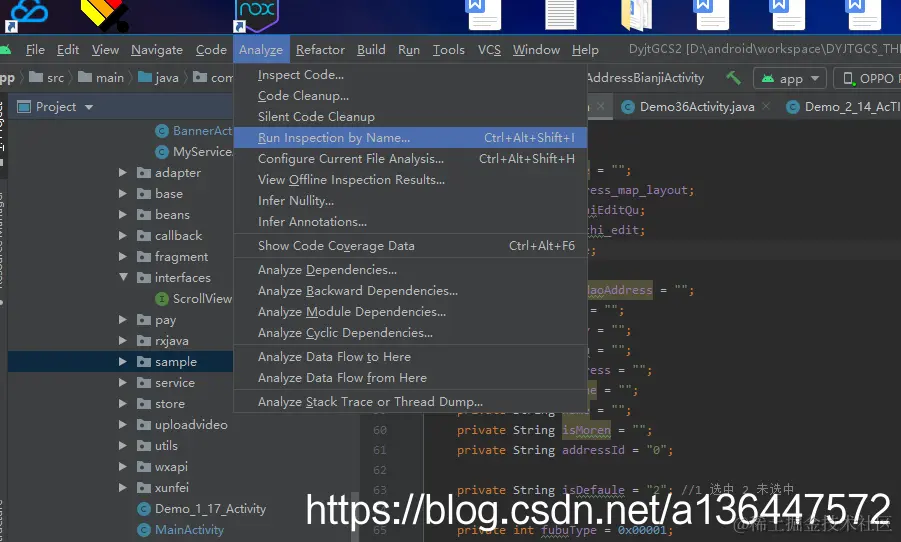
Task: Choose Analyze Cyclic Dependencies
Action: pyautogui.click(x=410, y=333)
